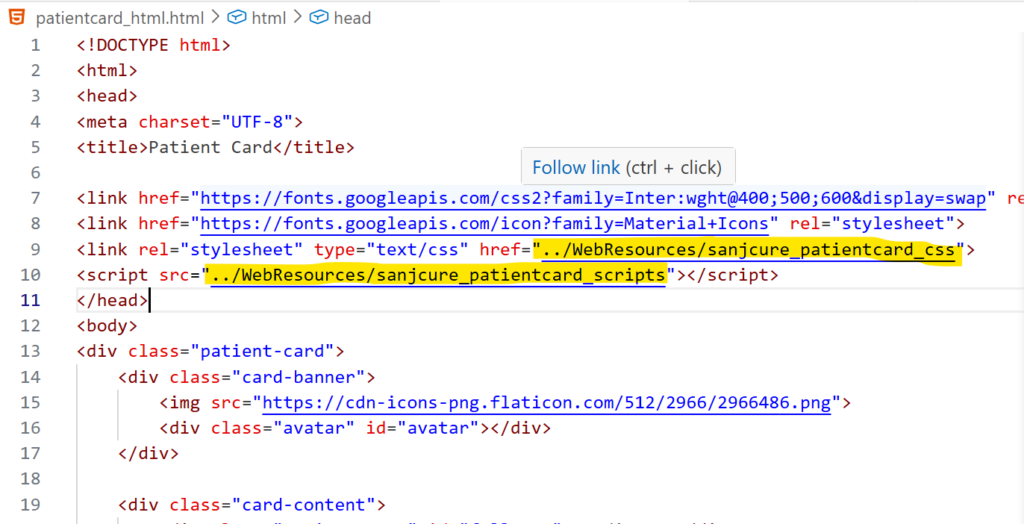Image resolution: width=1024 pixels, height=524 pixels.
Task: Follow the sanjcure_patientcard_scripts path
Action: tap(438, 275)
